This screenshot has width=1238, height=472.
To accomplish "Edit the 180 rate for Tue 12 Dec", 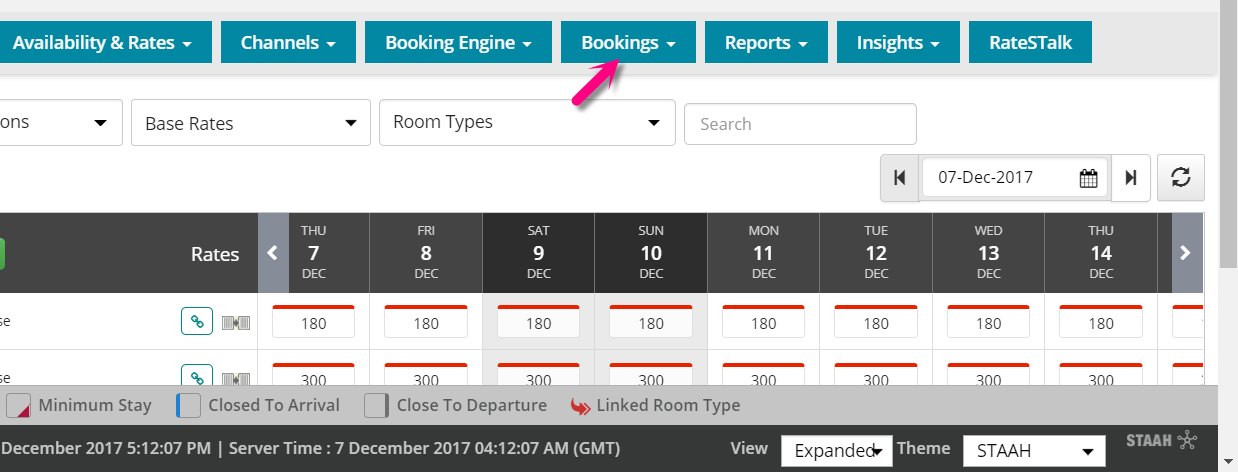I will 876,323.
